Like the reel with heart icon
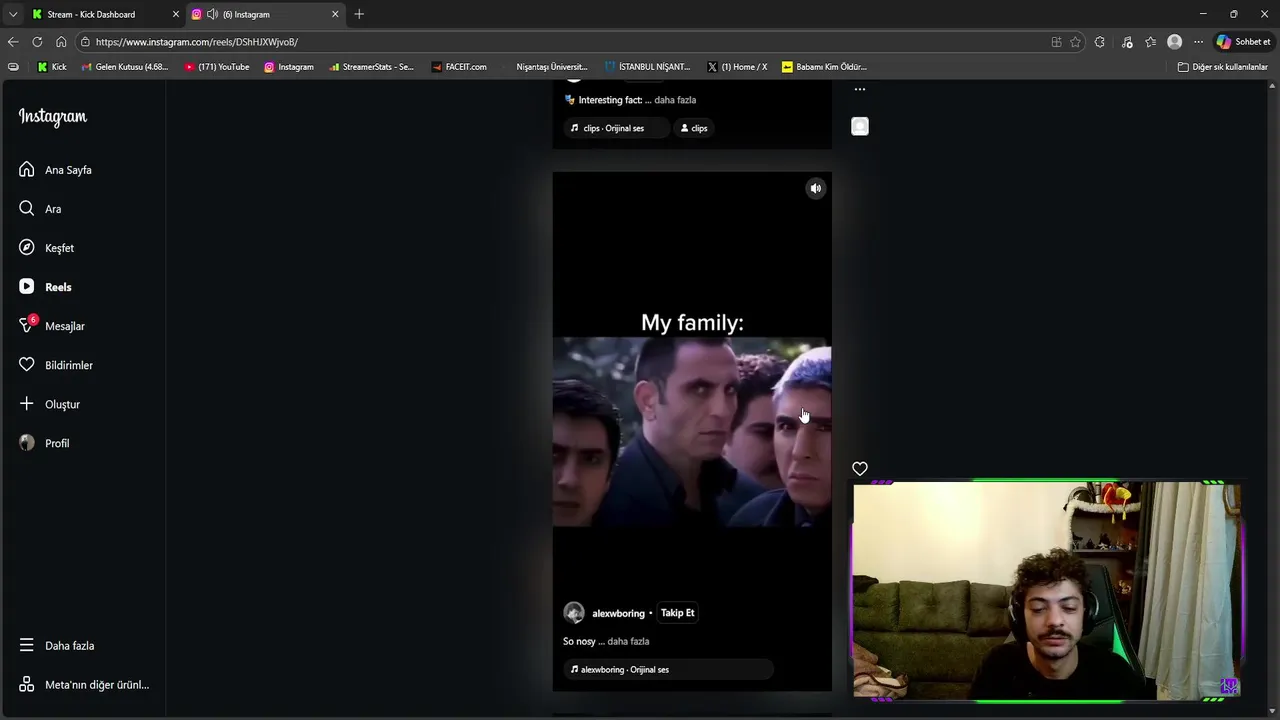 tap(860, 468)
